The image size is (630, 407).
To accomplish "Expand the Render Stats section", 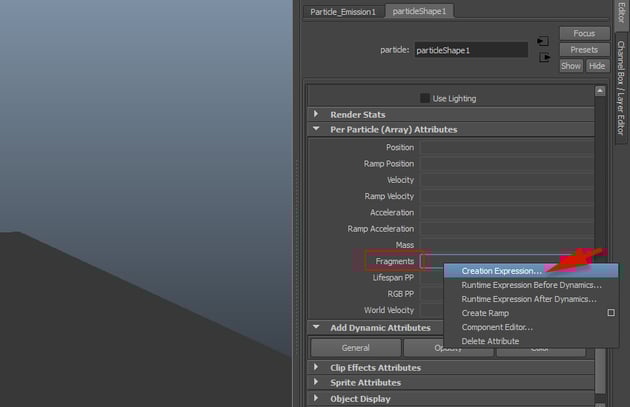I will pyautogui.click(x=451, y=115).
